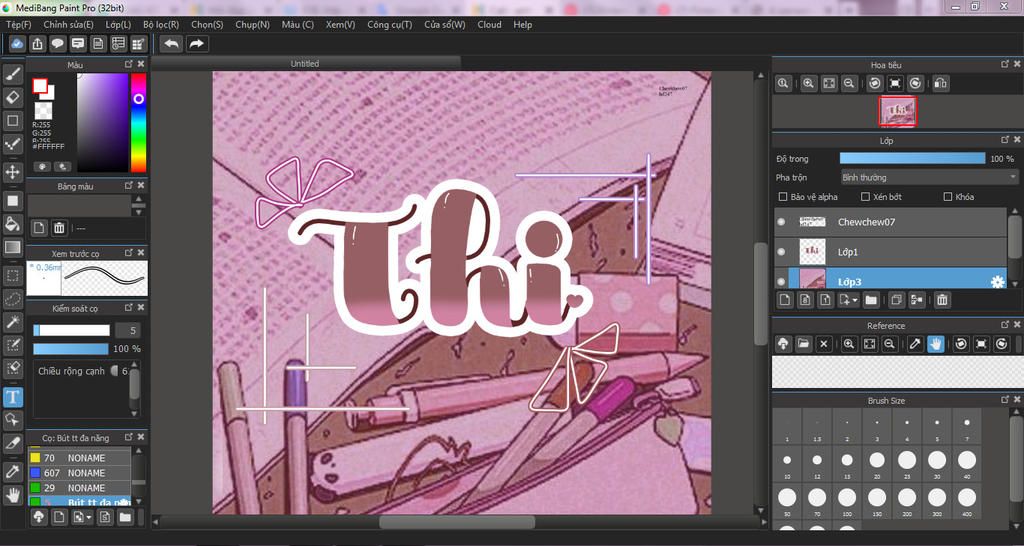Undock the Lớp panel
The image size is (1024, 546).
(1004, 140)
